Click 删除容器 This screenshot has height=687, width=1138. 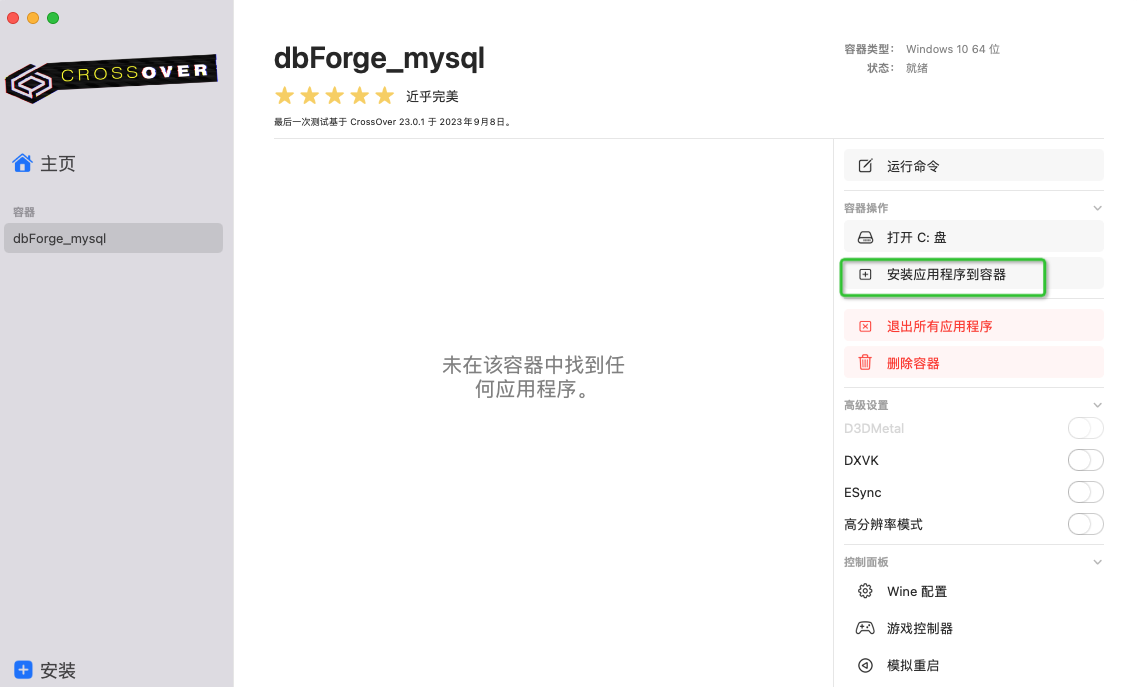pos(973,363)
